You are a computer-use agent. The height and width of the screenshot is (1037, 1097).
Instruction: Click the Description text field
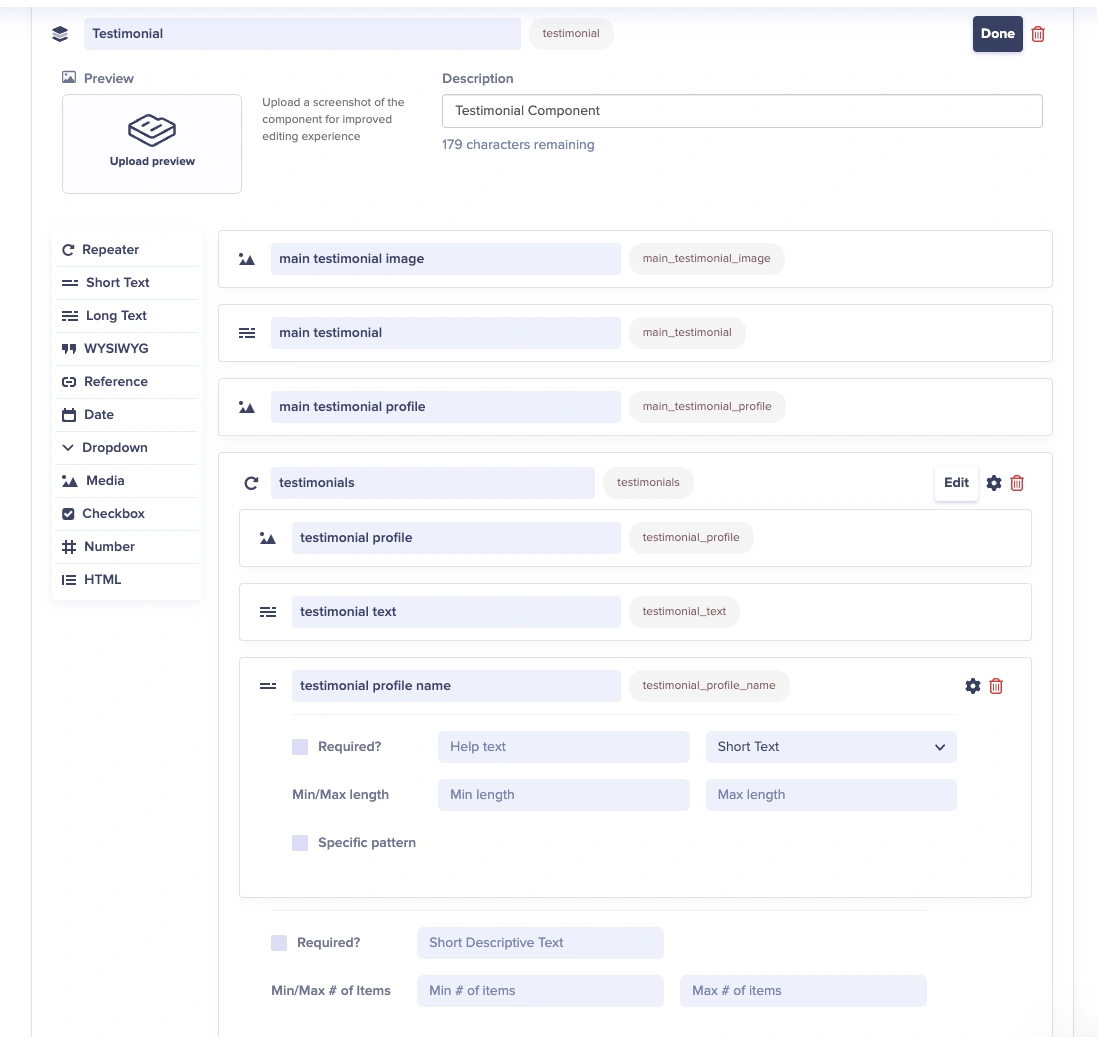[742, 111]
